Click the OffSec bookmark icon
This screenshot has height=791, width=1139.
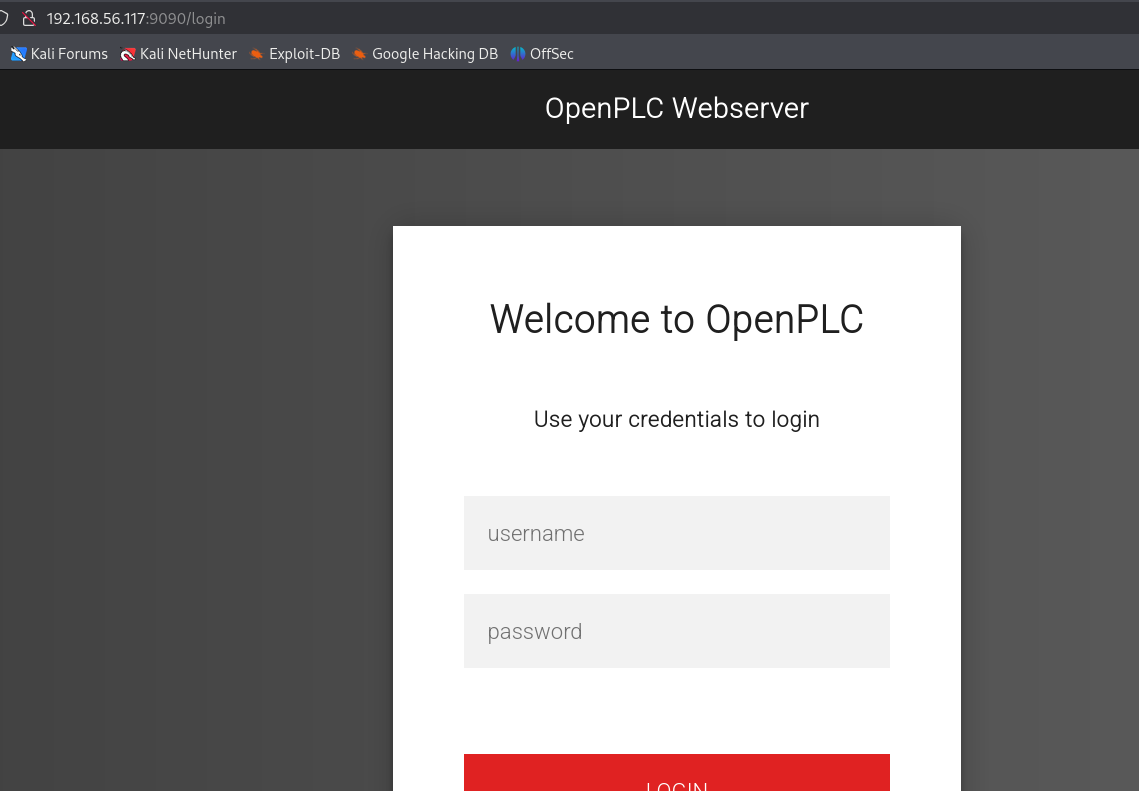pos(518,54)
